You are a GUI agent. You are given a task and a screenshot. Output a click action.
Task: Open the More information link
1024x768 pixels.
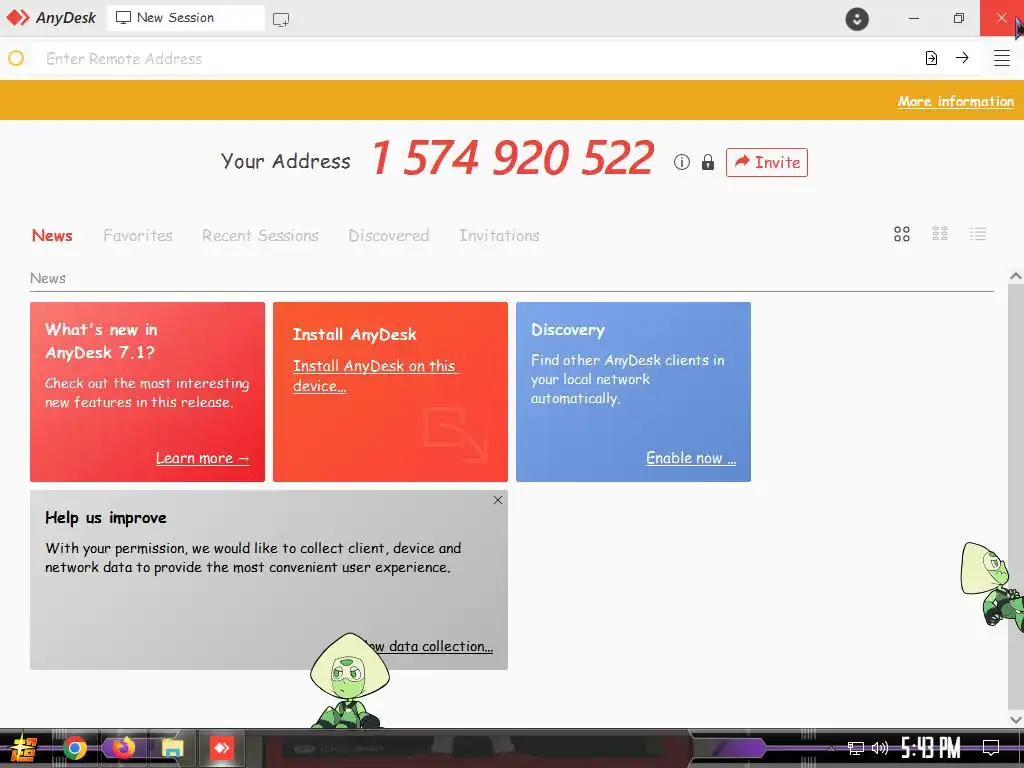click(955, 101)
